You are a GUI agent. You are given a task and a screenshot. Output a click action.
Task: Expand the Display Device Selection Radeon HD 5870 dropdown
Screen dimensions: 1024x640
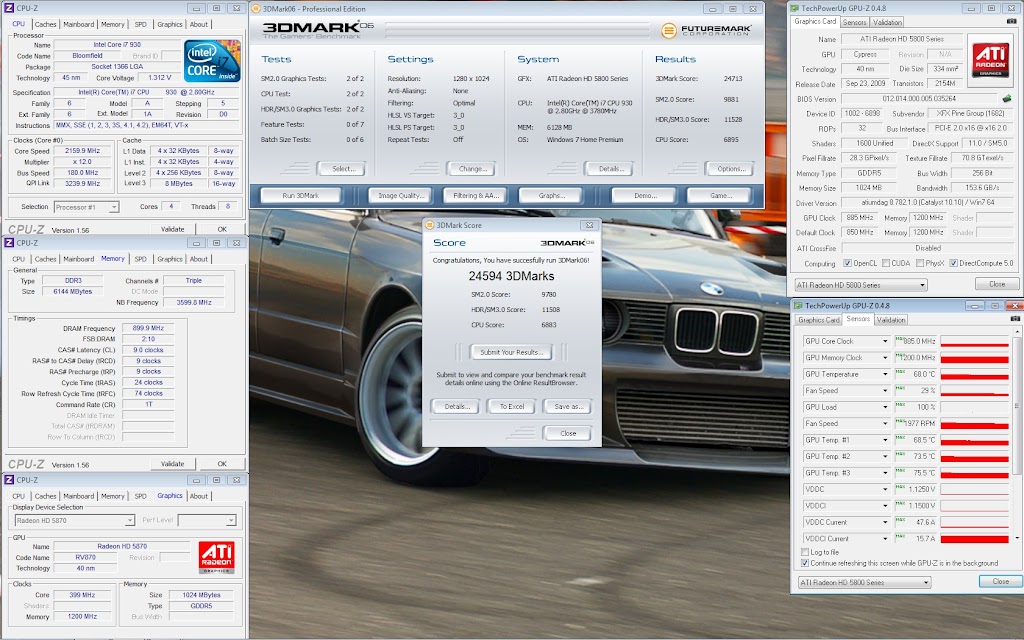coord(130,521)
